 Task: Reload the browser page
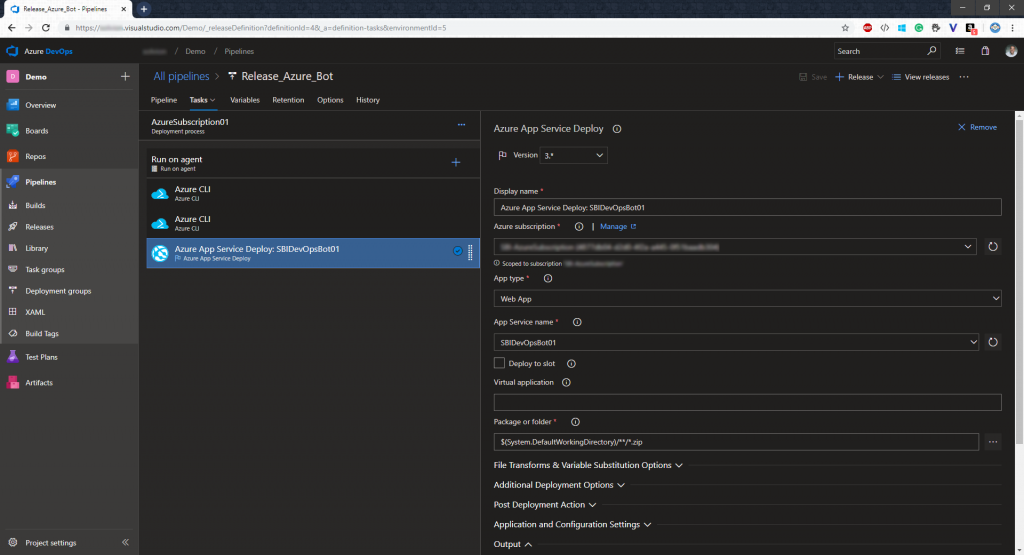[46, 28]
